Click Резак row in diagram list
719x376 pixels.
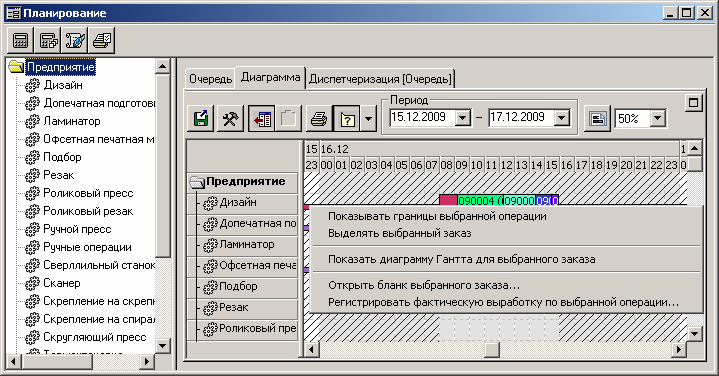pos(243,308)
